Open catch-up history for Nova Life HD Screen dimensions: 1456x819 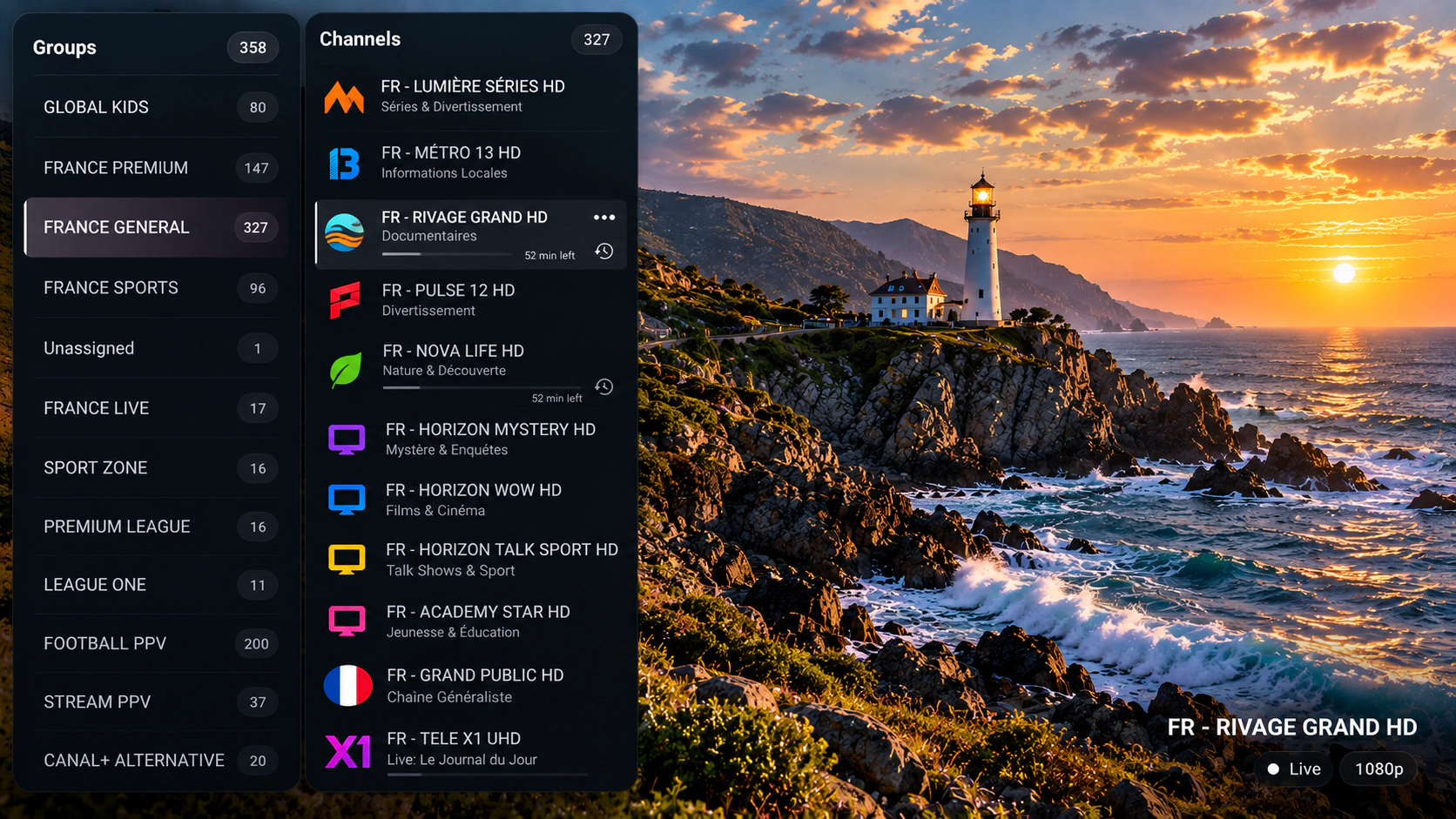click(604, 386)
